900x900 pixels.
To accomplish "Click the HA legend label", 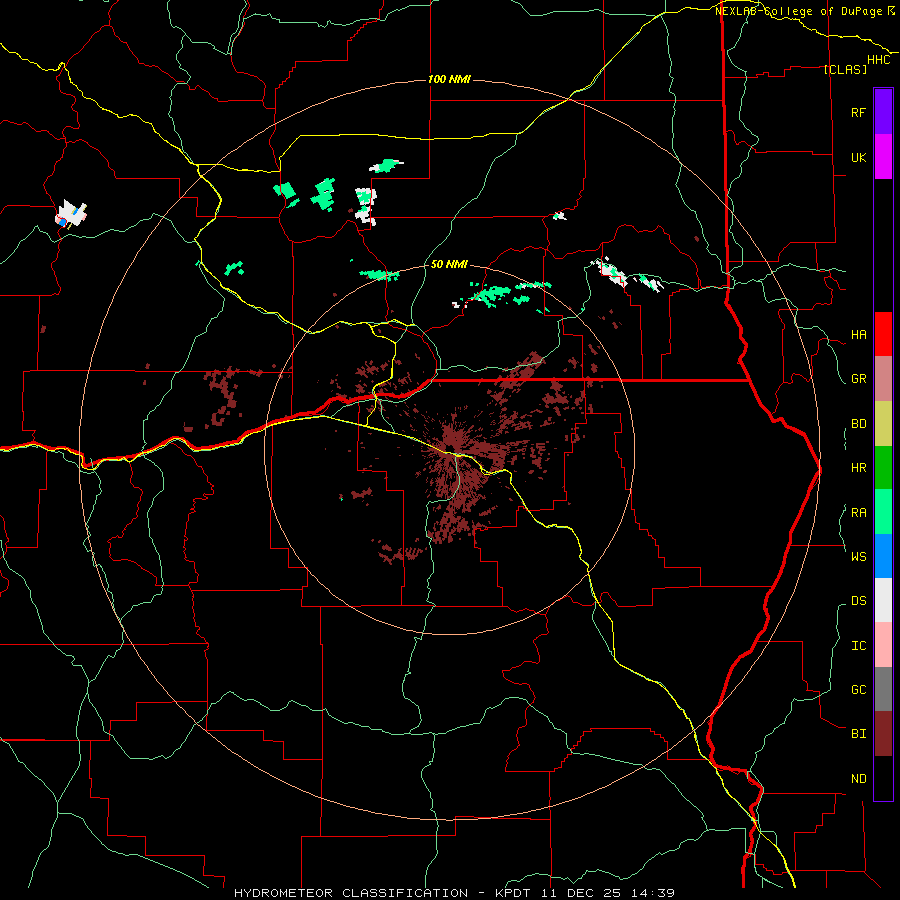I will pos(858,335).
